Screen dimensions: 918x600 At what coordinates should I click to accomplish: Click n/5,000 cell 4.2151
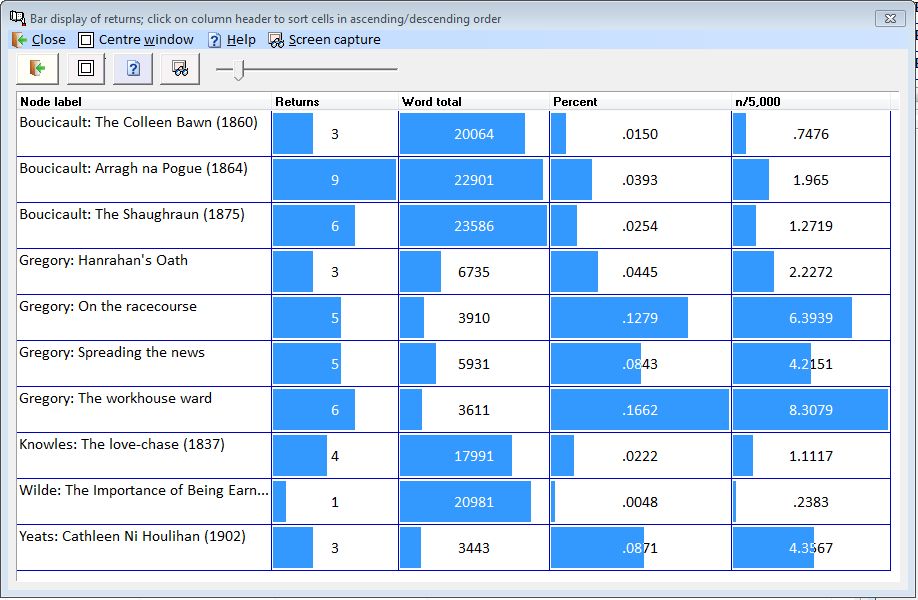tap(811, 364)
